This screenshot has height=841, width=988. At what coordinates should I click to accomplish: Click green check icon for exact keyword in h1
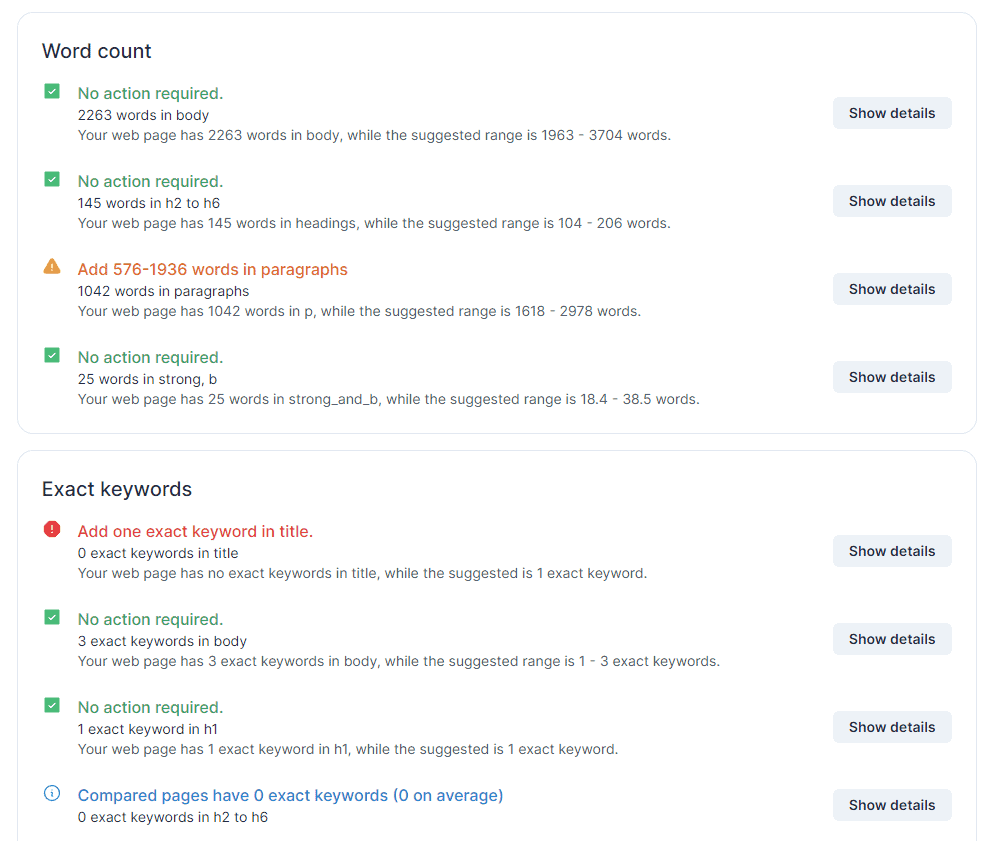(x=52, y=706)
